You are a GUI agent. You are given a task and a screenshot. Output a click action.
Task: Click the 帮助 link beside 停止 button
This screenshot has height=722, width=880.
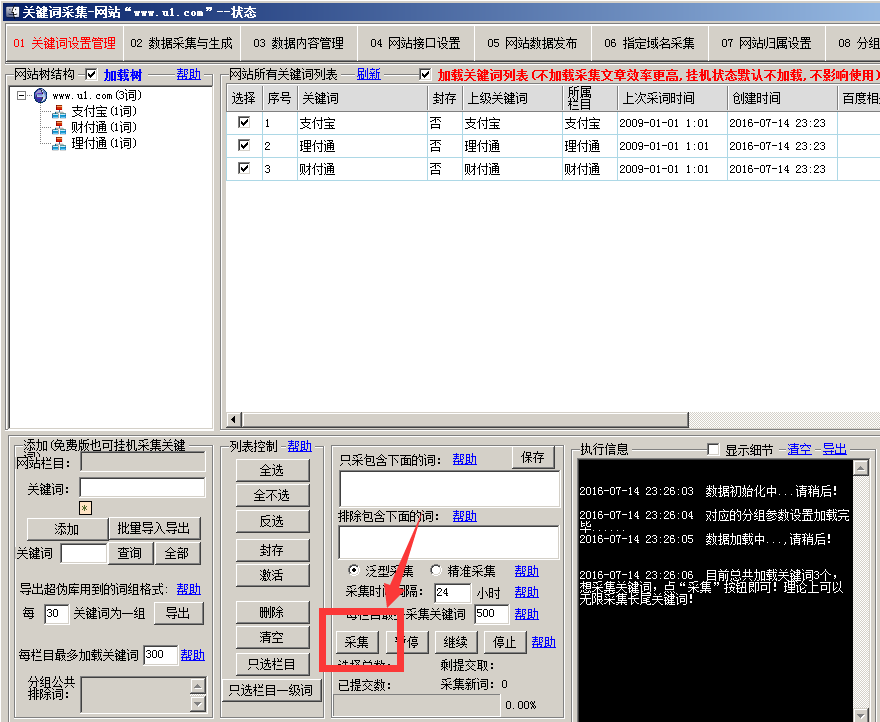pyautogui.click(x=543, y=642)
